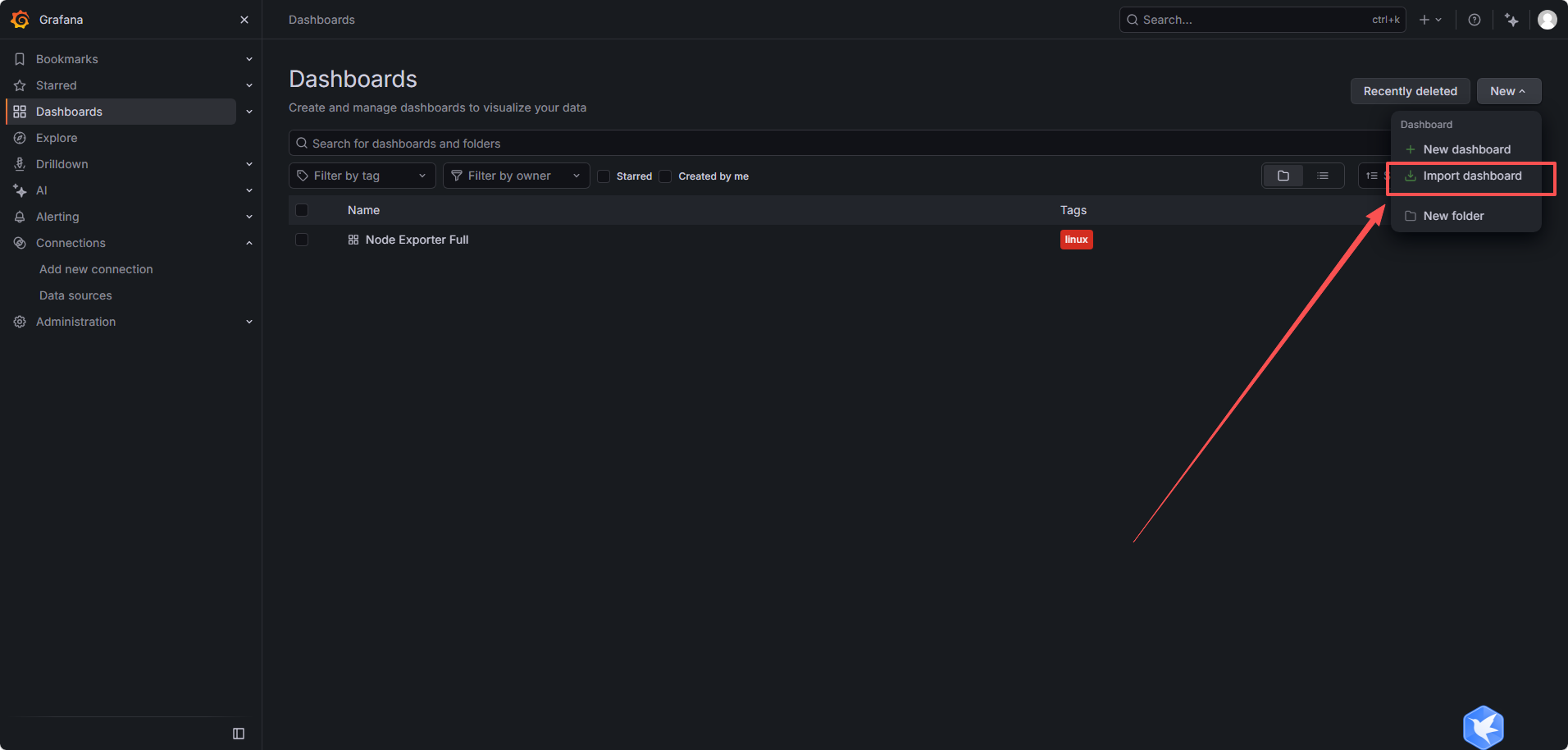Open Alerting in the sidebar
The width and height of the screenshot is (1568, 750).
pos(57,217)
